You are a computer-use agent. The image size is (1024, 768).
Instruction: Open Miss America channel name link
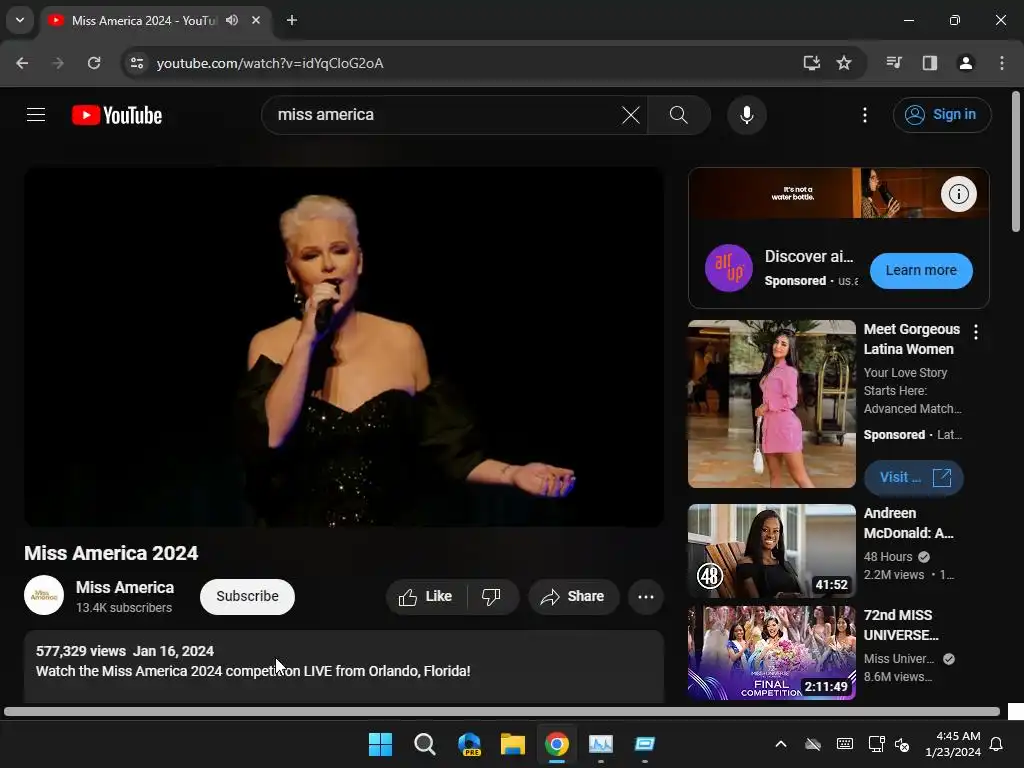(x=125, y=587)
